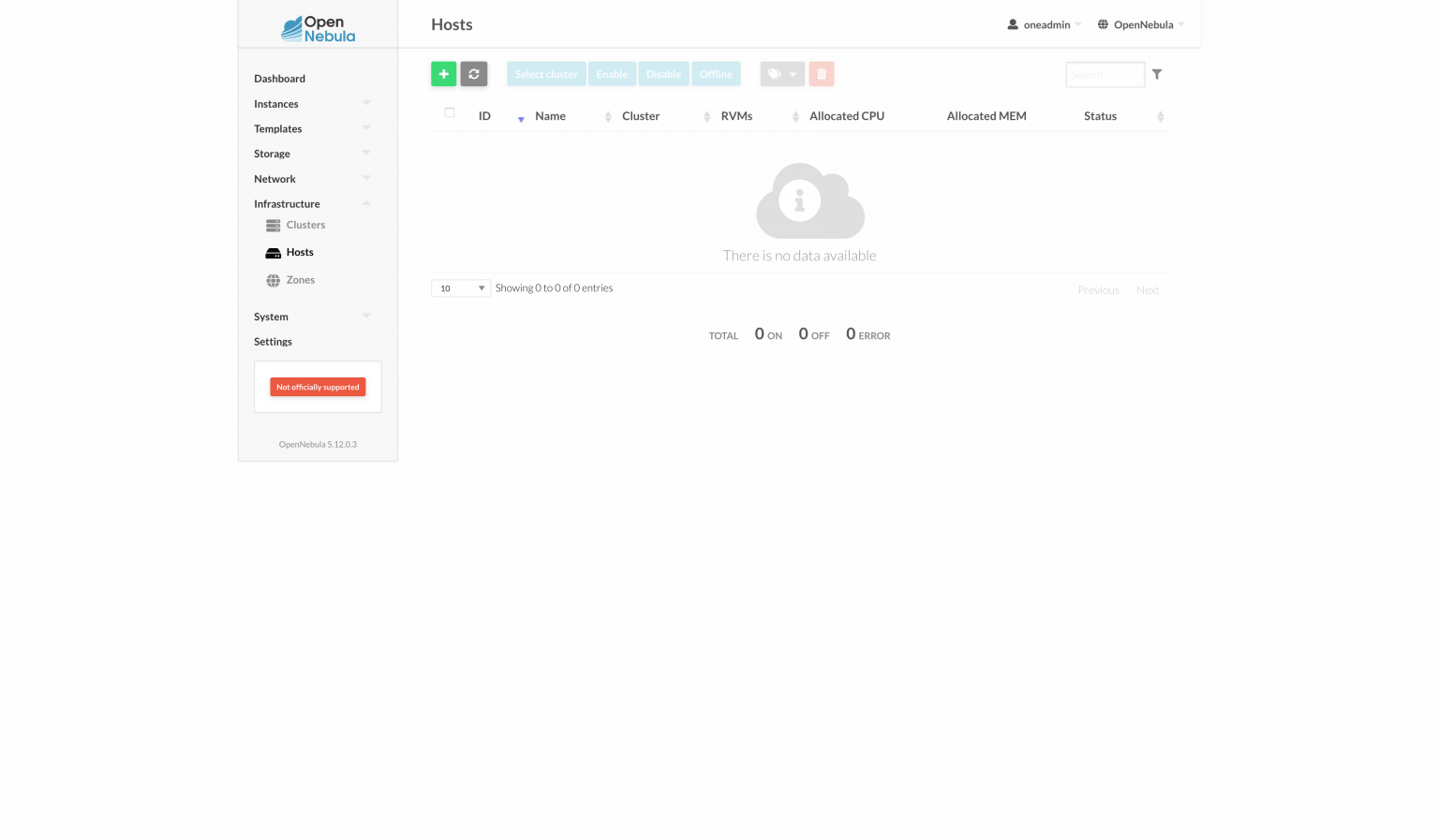Screen dimensions: 1439x840
Task: Toggle the Status column sort order
Action: pyautogui.click(x=1160, y=116)
